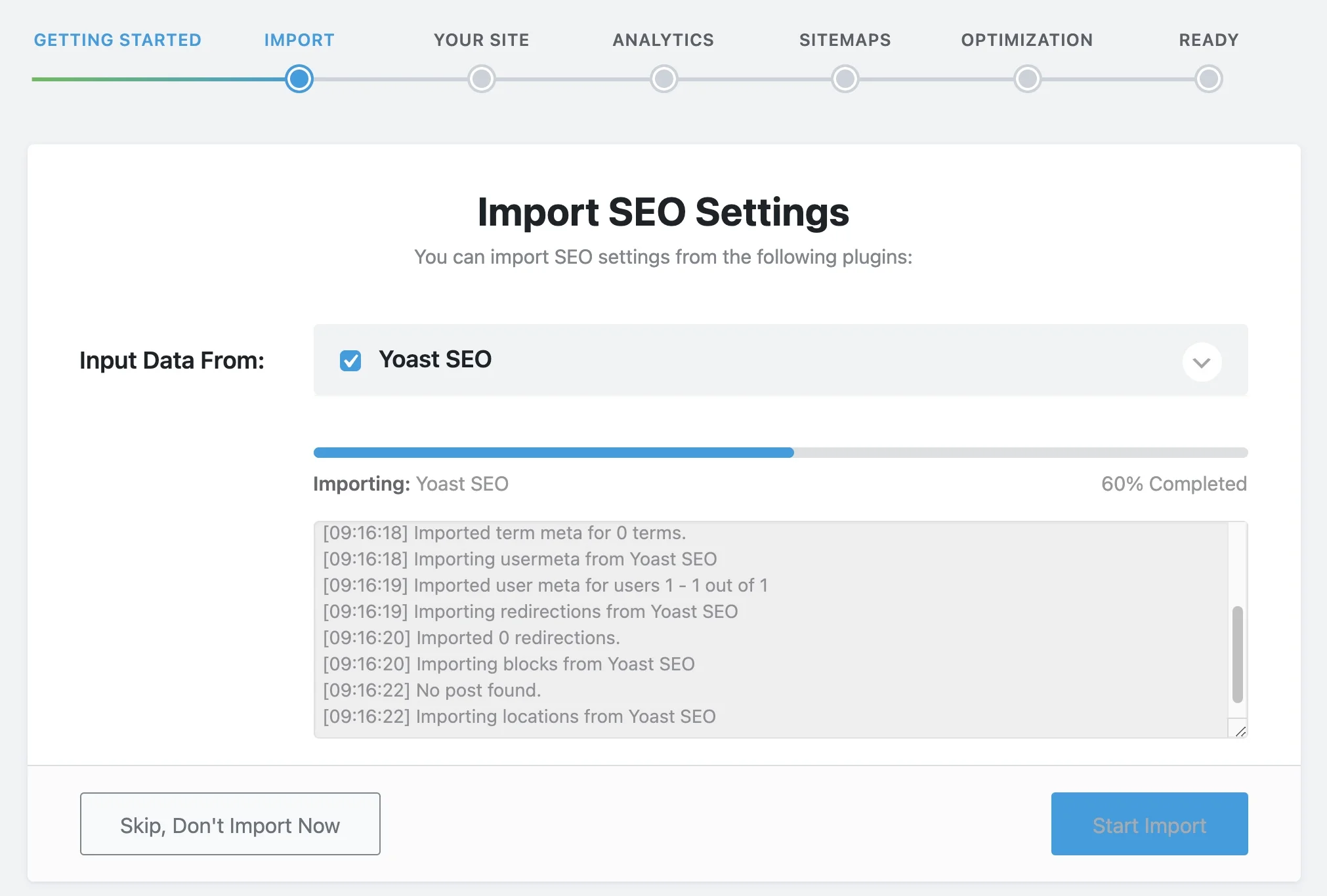This screenshot has width=1327, height=896.
Task: Click 'Imported 0 redirections.' log line
Action: [x=471, y=638]
